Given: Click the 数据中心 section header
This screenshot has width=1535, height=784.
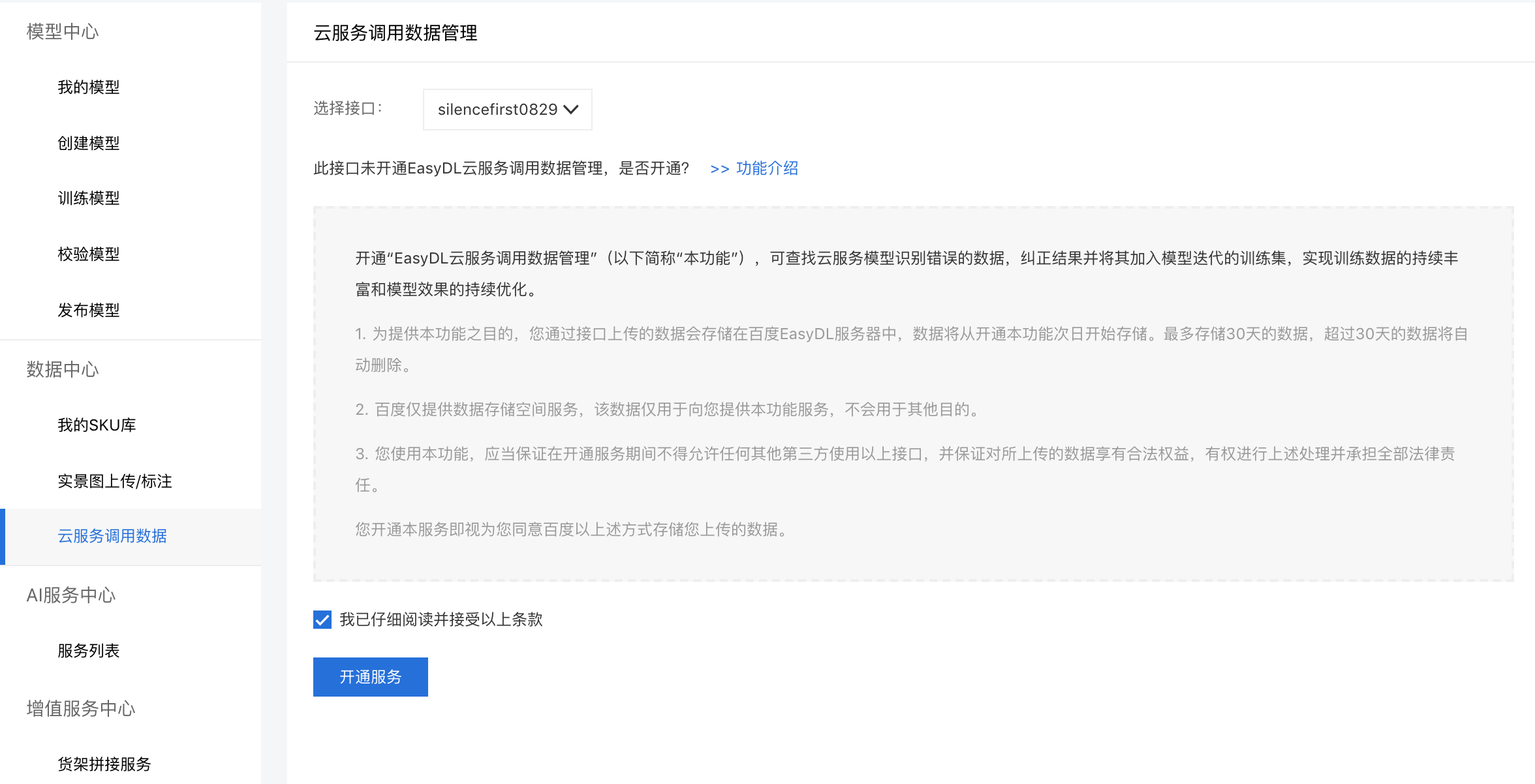Looking at the screenshot, I should [x=63, y=369].
